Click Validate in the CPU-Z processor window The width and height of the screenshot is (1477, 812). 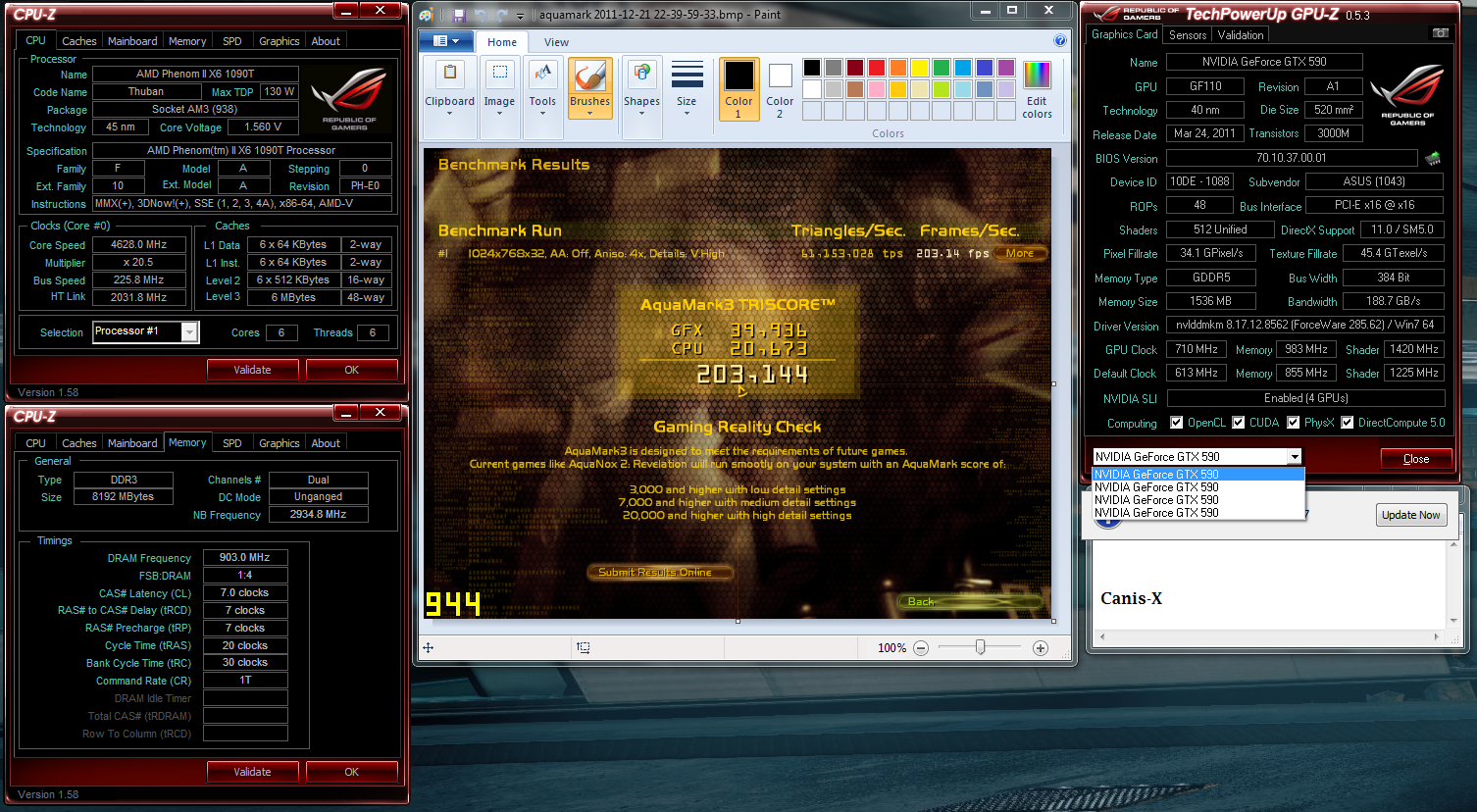253,370
